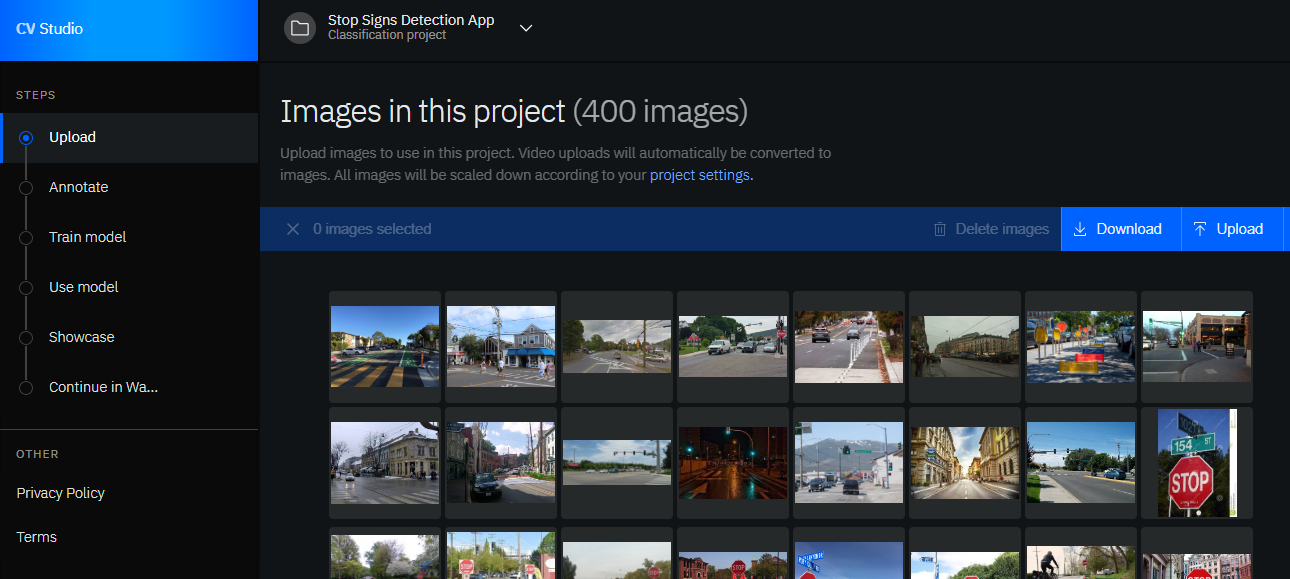
Task: Open the Continue in Wa... step
Action: tap(103, 387)
